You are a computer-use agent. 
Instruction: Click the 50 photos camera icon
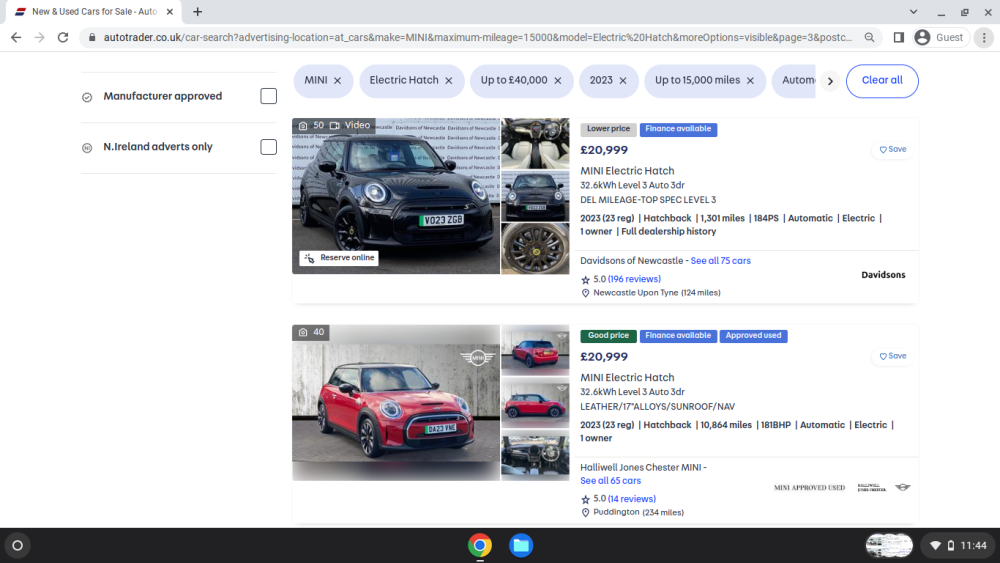pyautogui.click(x=304, y=126)
